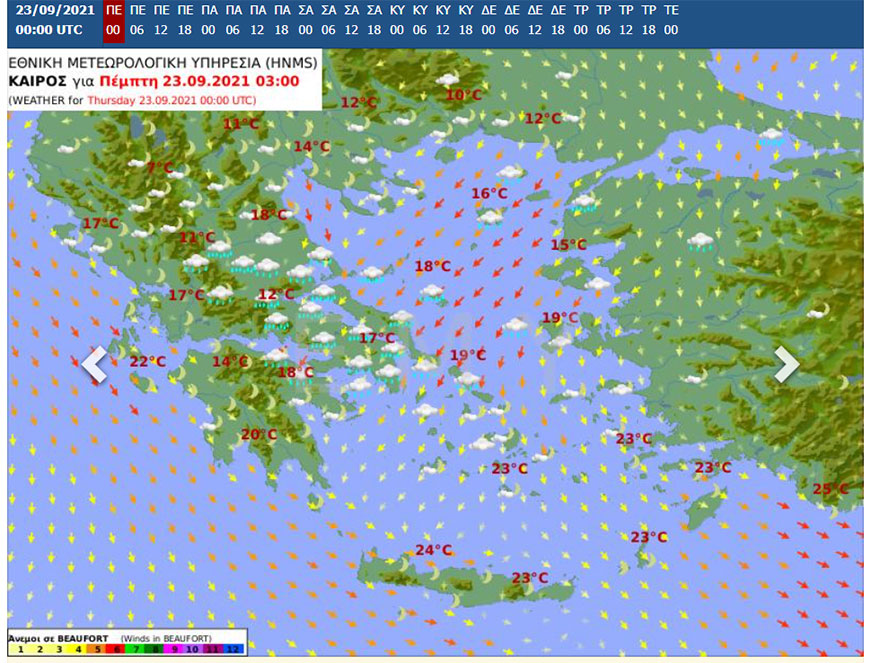Click the rain cloud icon over central Turkey
Image resolution: width=880 pixels, height=663 pixels.
[x=700, y=241]
